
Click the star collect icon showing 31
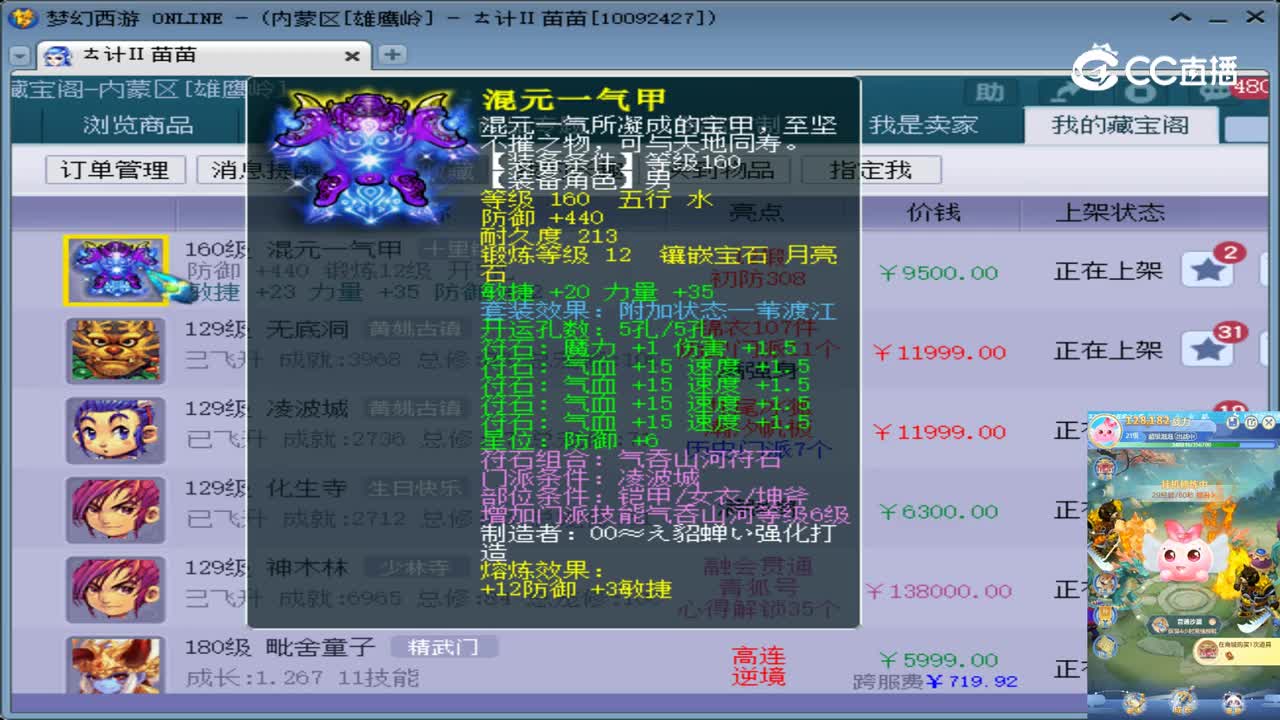[1206, 350]
